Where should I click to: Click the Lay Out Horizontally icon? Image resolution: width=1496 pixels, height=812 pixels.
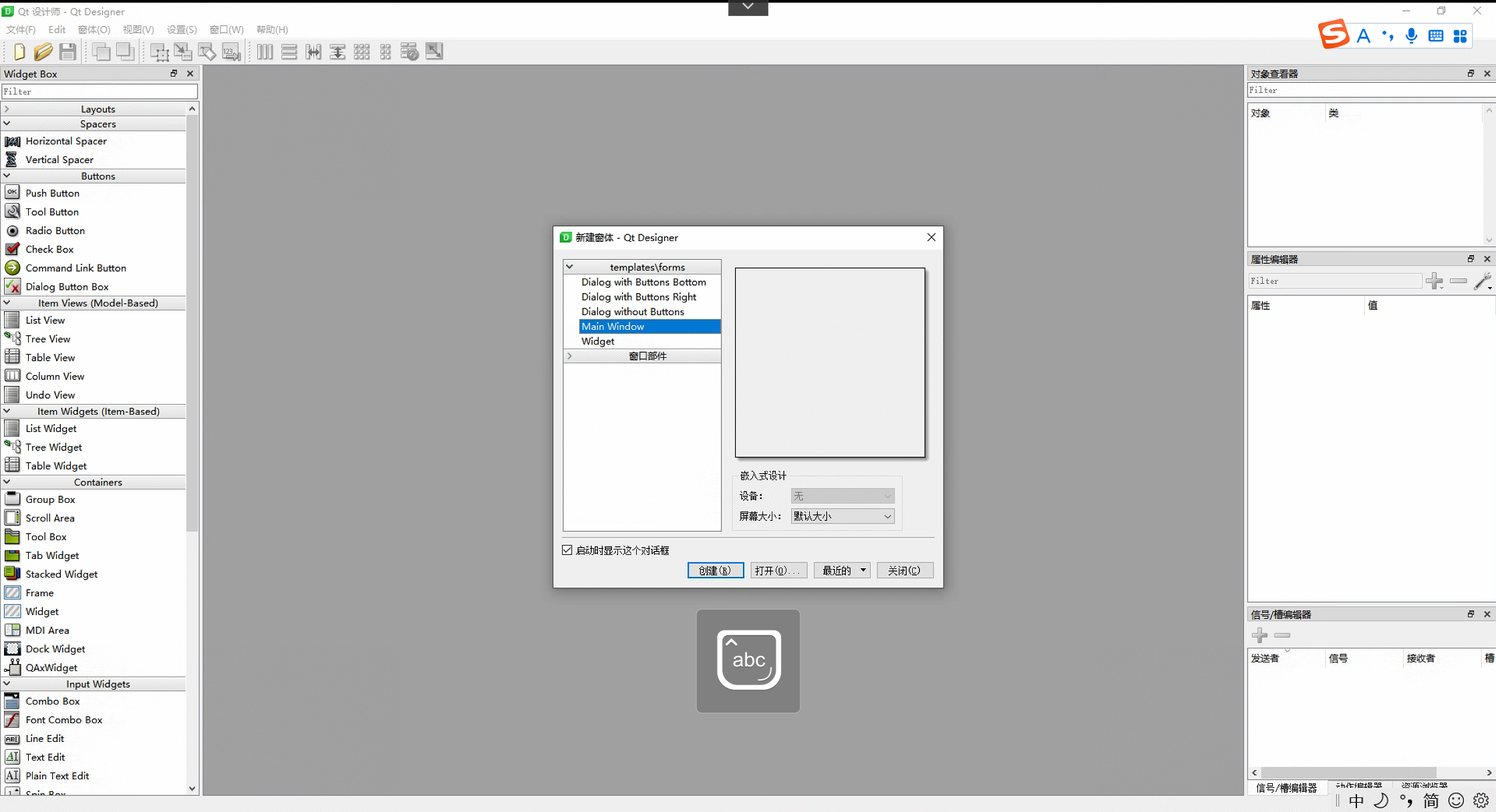tap(265, 51)
